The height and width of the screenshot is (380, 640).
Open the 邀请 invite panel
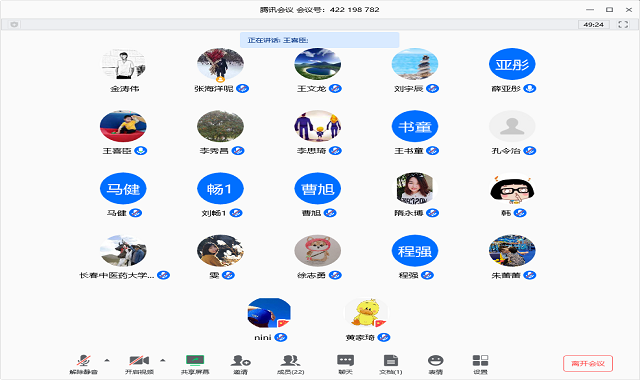click(240, 364)
